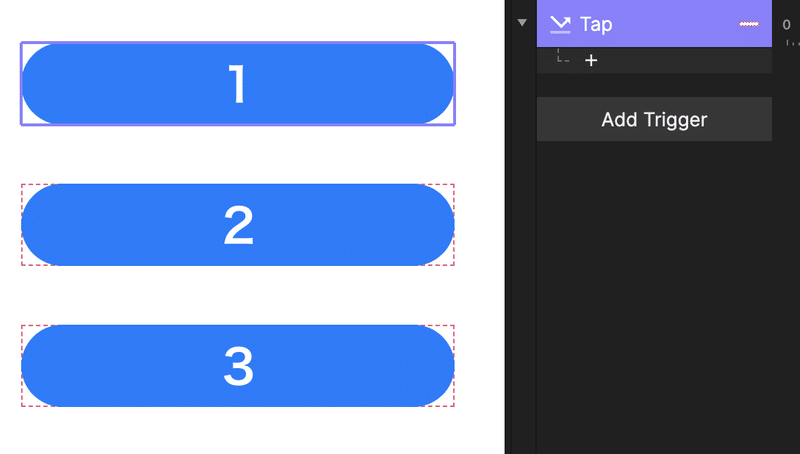Image resolution: width=800 pixels, height=454 pixels.
Task: Click the 0 marker on the timeline
Action: (x=787, y=25)
